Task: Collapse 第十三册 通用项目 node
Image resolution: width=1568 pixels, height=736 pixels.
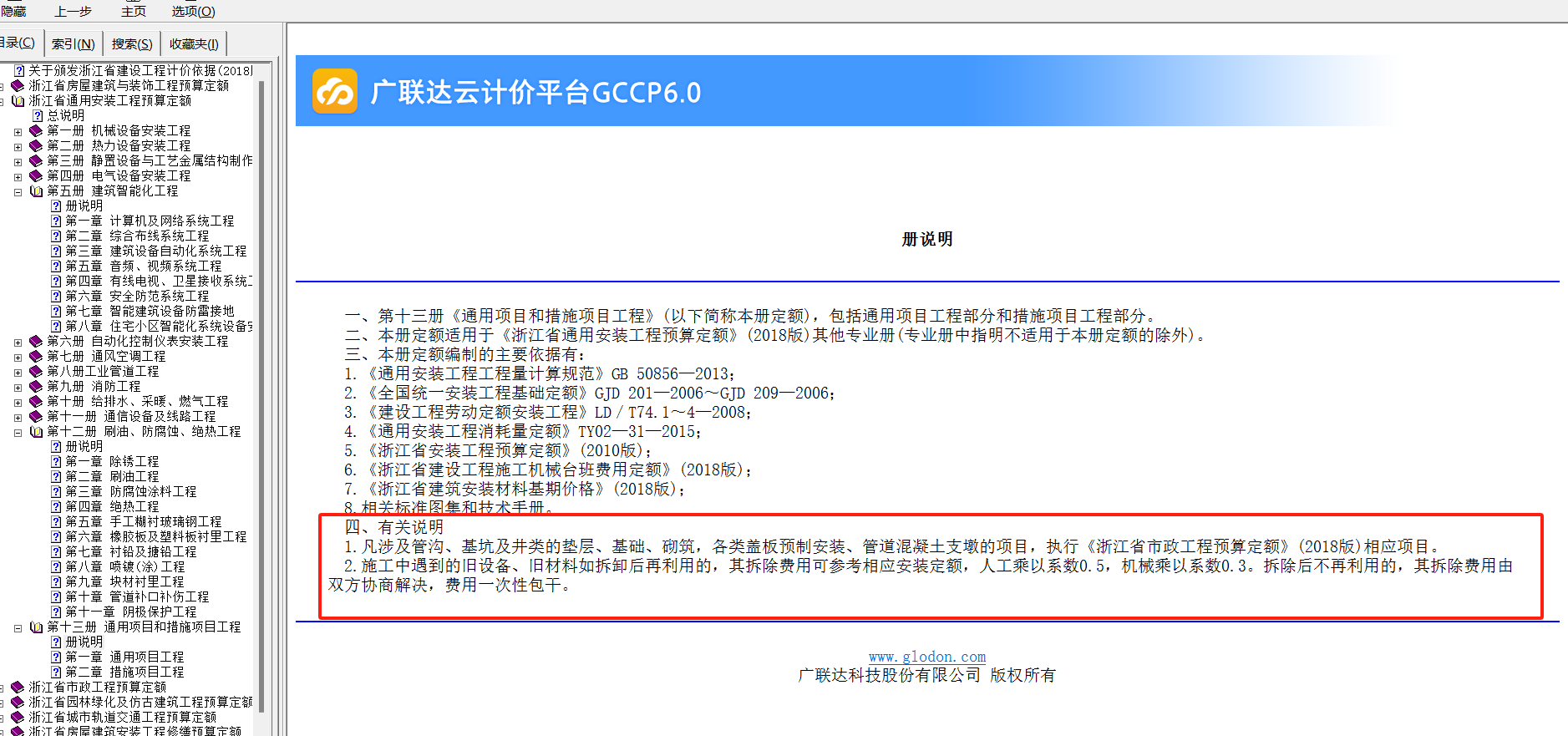Action: (x=18, y=627)
